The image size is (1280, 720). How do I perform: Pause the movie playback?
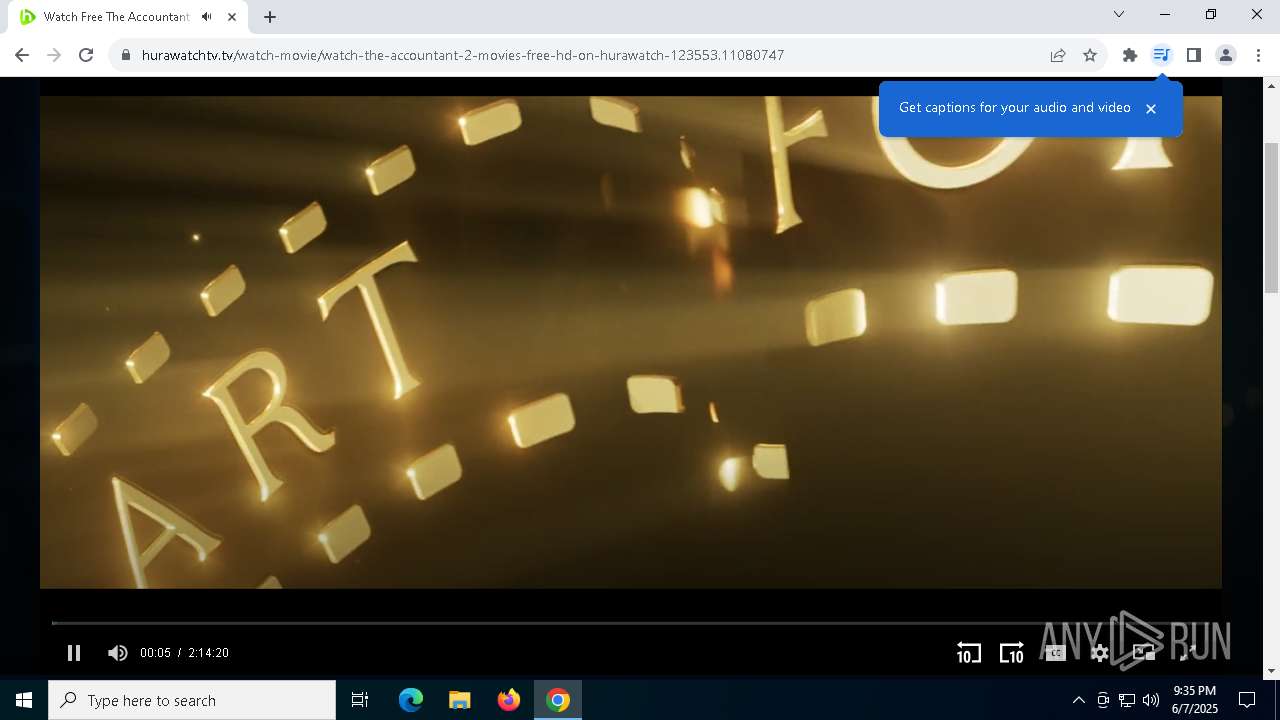[x=74, y=653]
